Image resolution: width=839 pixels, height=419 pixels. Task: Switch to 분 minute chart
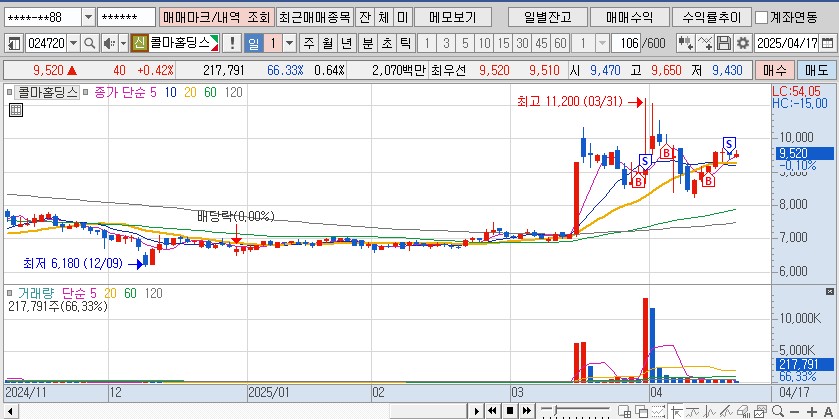pos(368,43)
